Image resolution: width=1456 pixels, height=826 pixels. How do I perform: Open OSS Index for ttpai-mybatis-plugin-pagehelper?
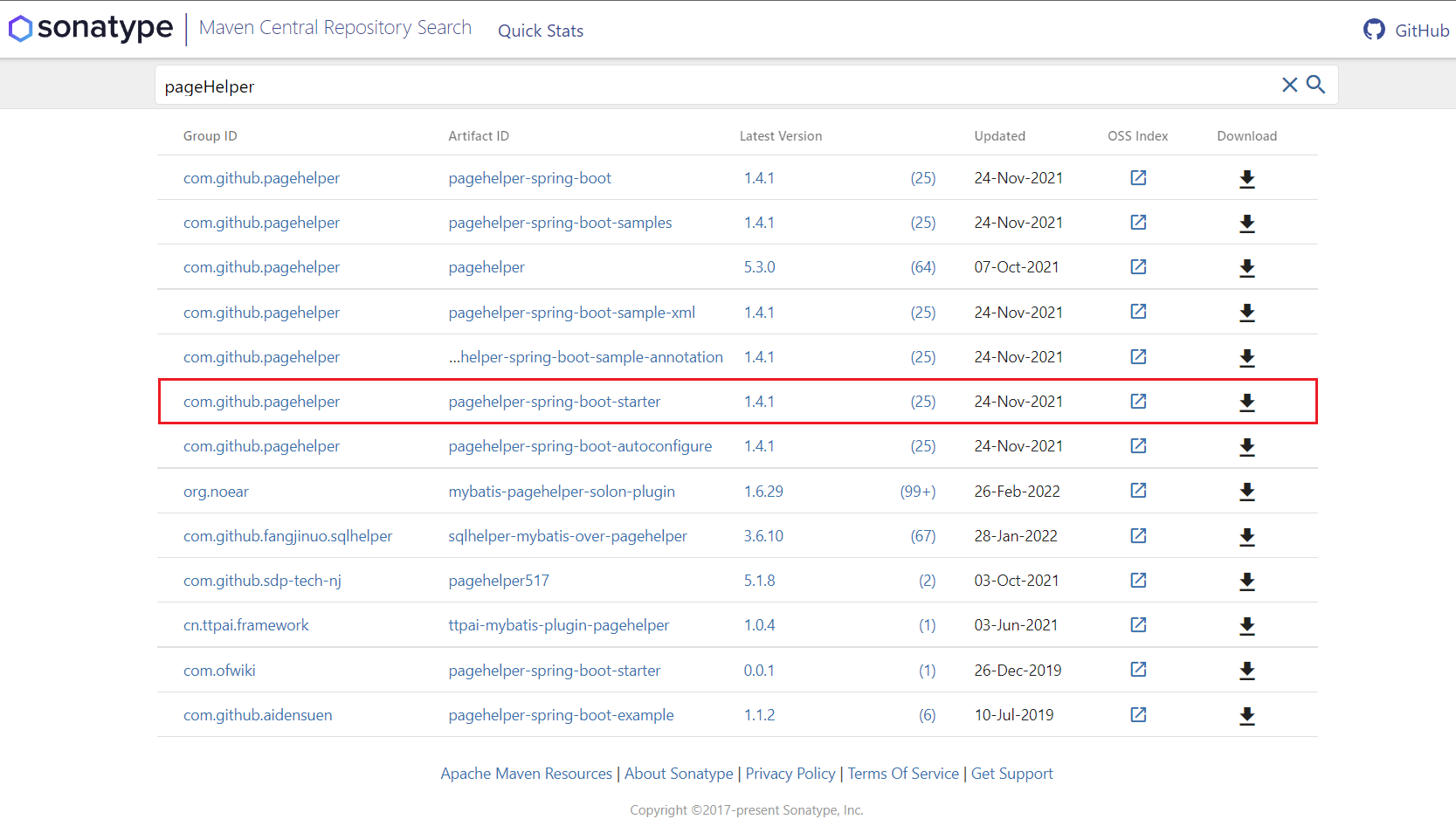pos(1137,625)
